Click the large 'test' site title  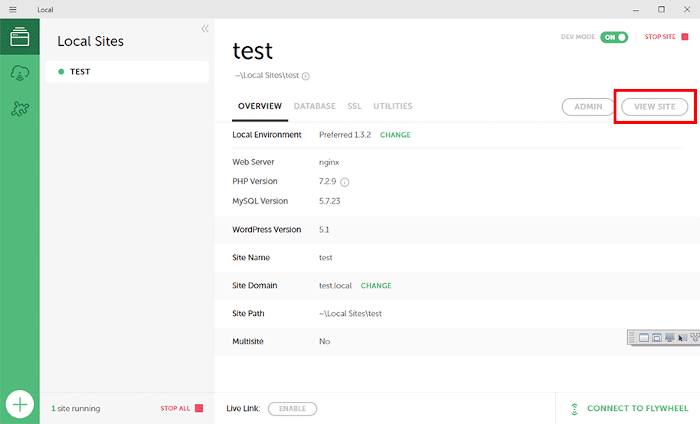coord(253,51)
